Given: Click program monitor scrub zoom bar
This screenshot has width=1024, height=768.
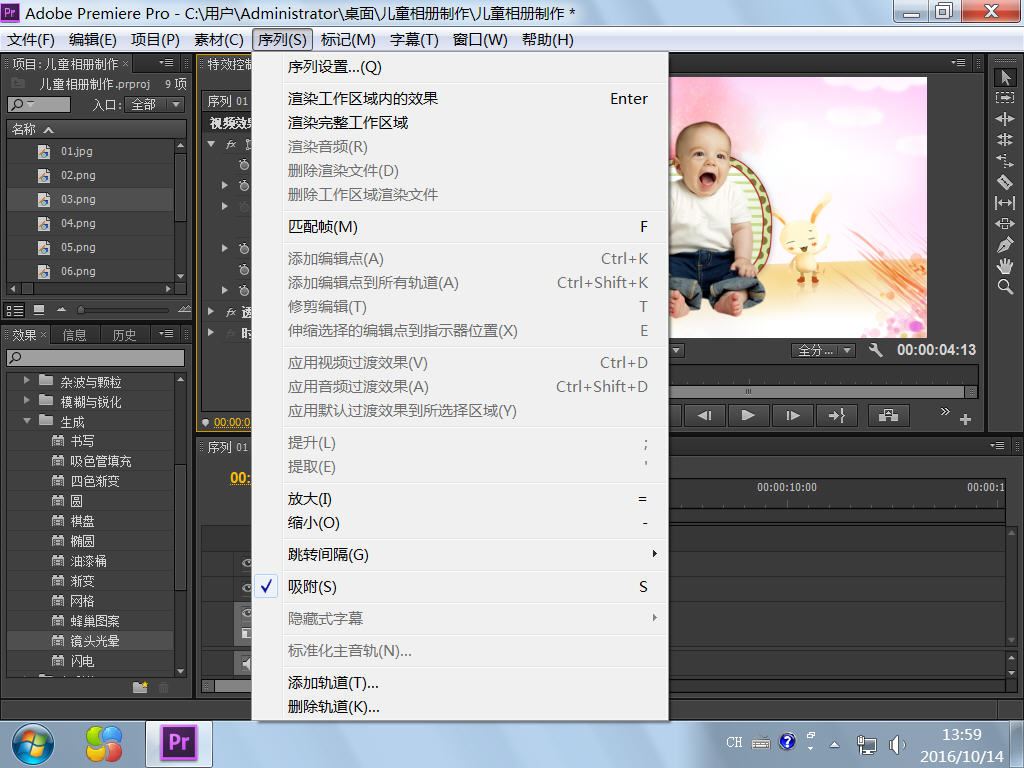Looking at the screenshot, I should (816, 392).
